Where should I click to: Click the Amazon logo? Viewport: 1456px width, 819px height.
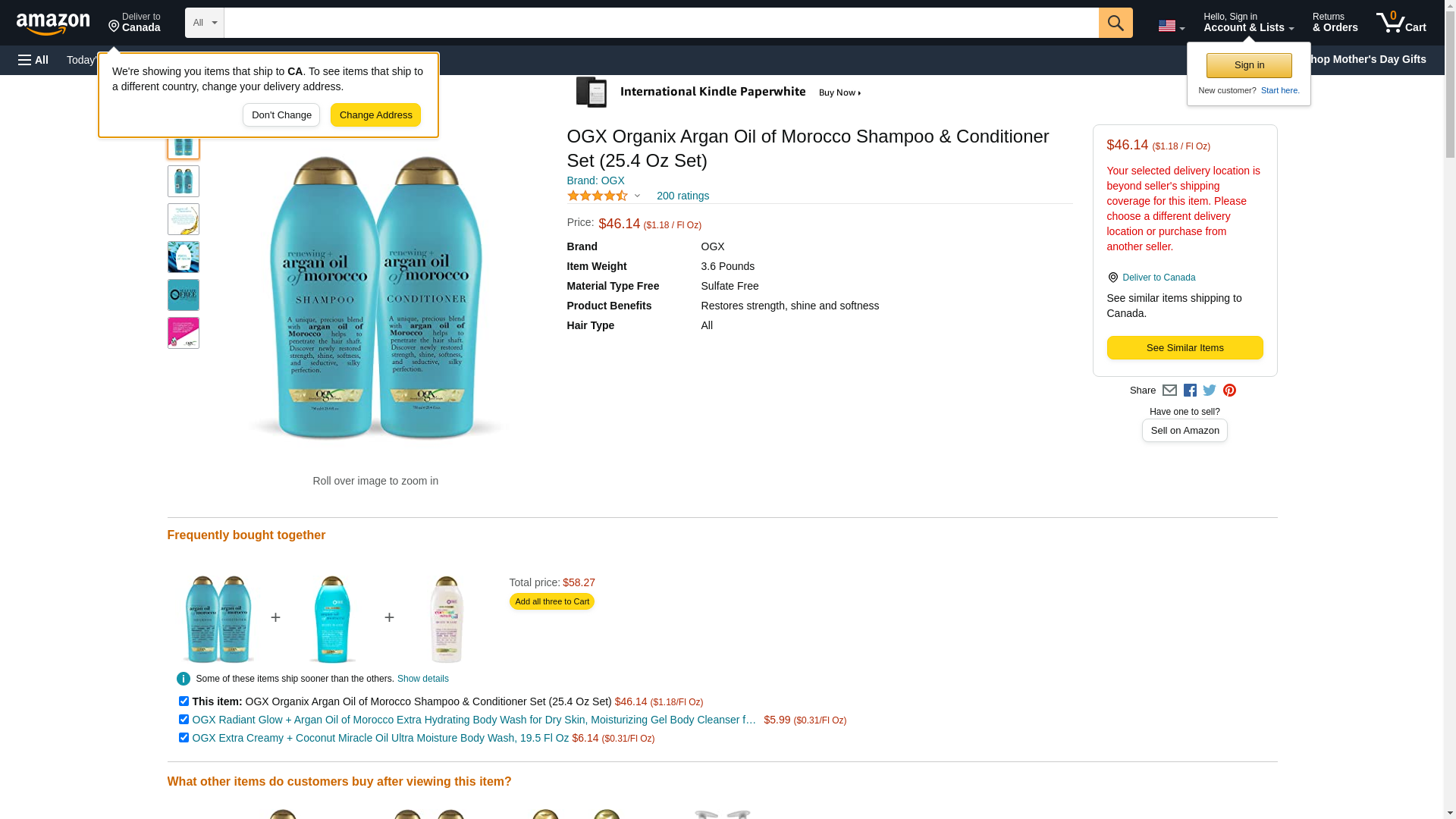(53, 24)
